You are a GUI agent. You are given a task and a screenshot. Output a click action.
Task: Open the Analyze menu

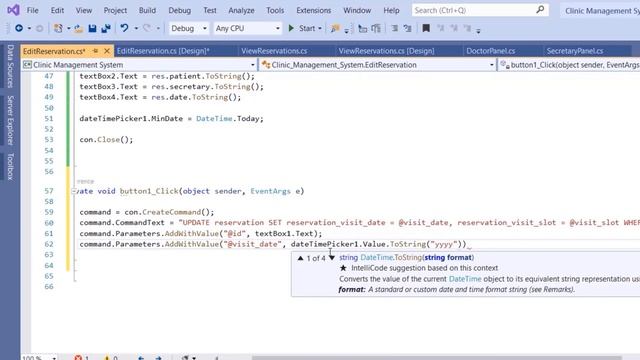pos(241,10)
